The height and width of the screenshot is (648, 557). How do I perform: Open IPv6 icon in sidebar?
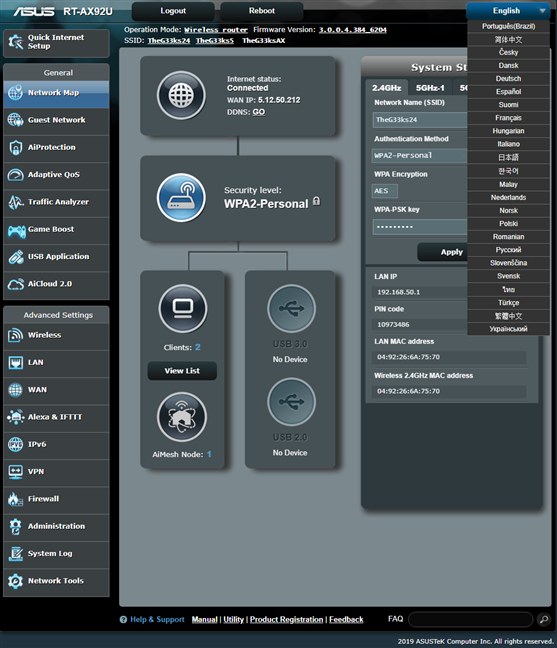(15, 444)
